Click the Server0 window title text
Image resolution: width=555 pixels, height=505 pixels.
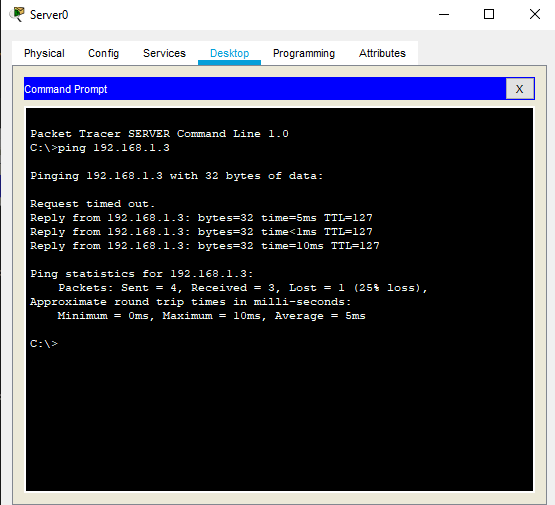click(x=49, y=15)
